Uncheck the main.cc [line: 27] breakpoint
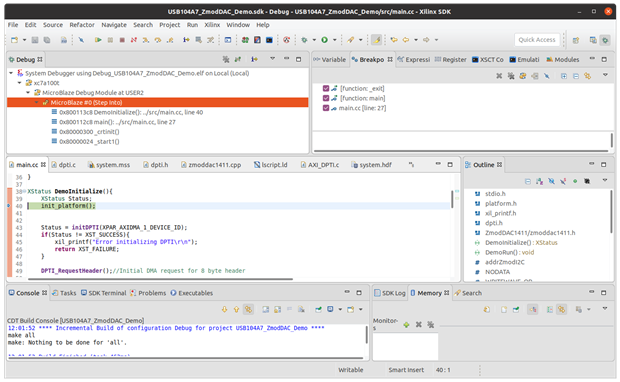 (326, 108)
